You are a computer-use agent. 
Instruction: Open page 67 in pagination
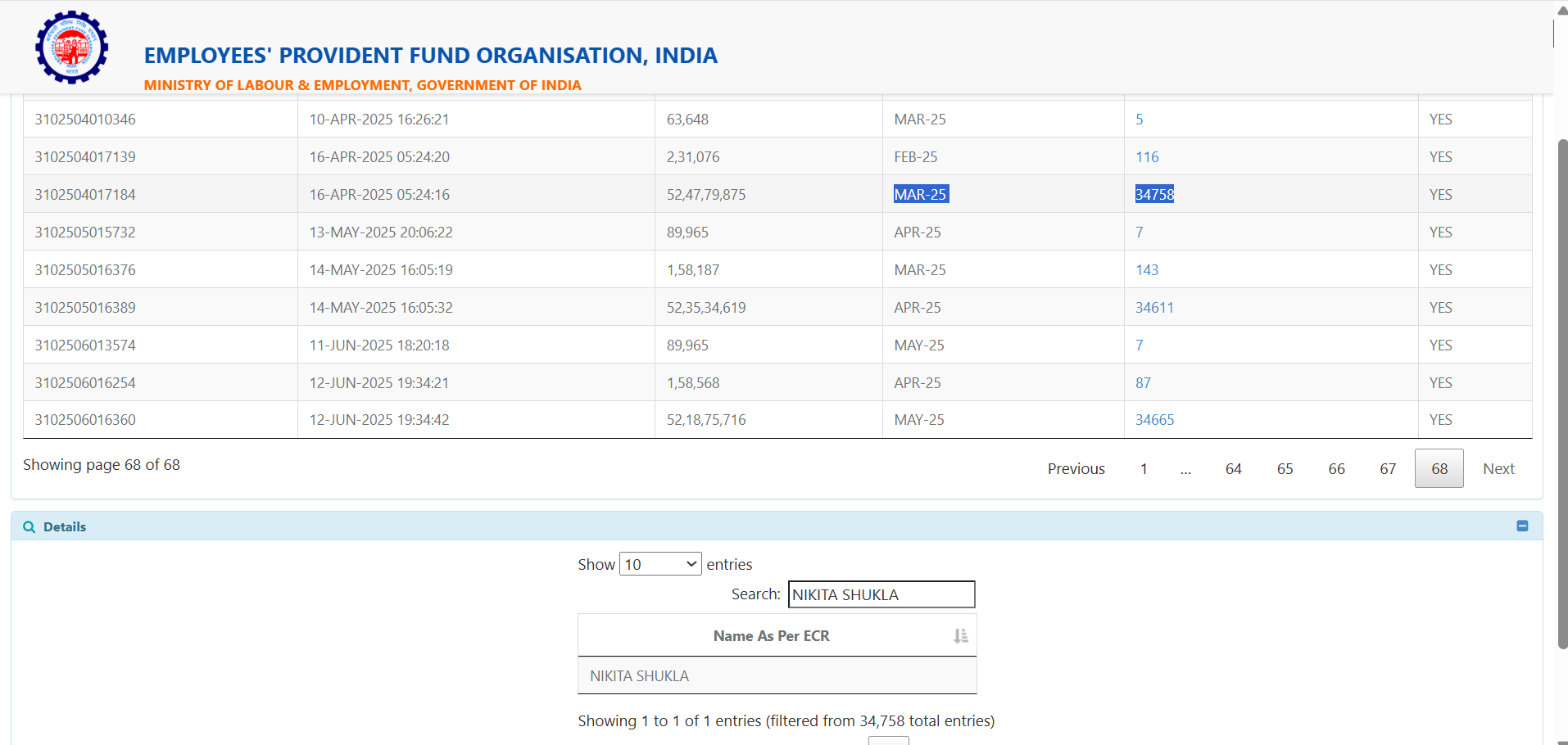tap(1388, 469)
